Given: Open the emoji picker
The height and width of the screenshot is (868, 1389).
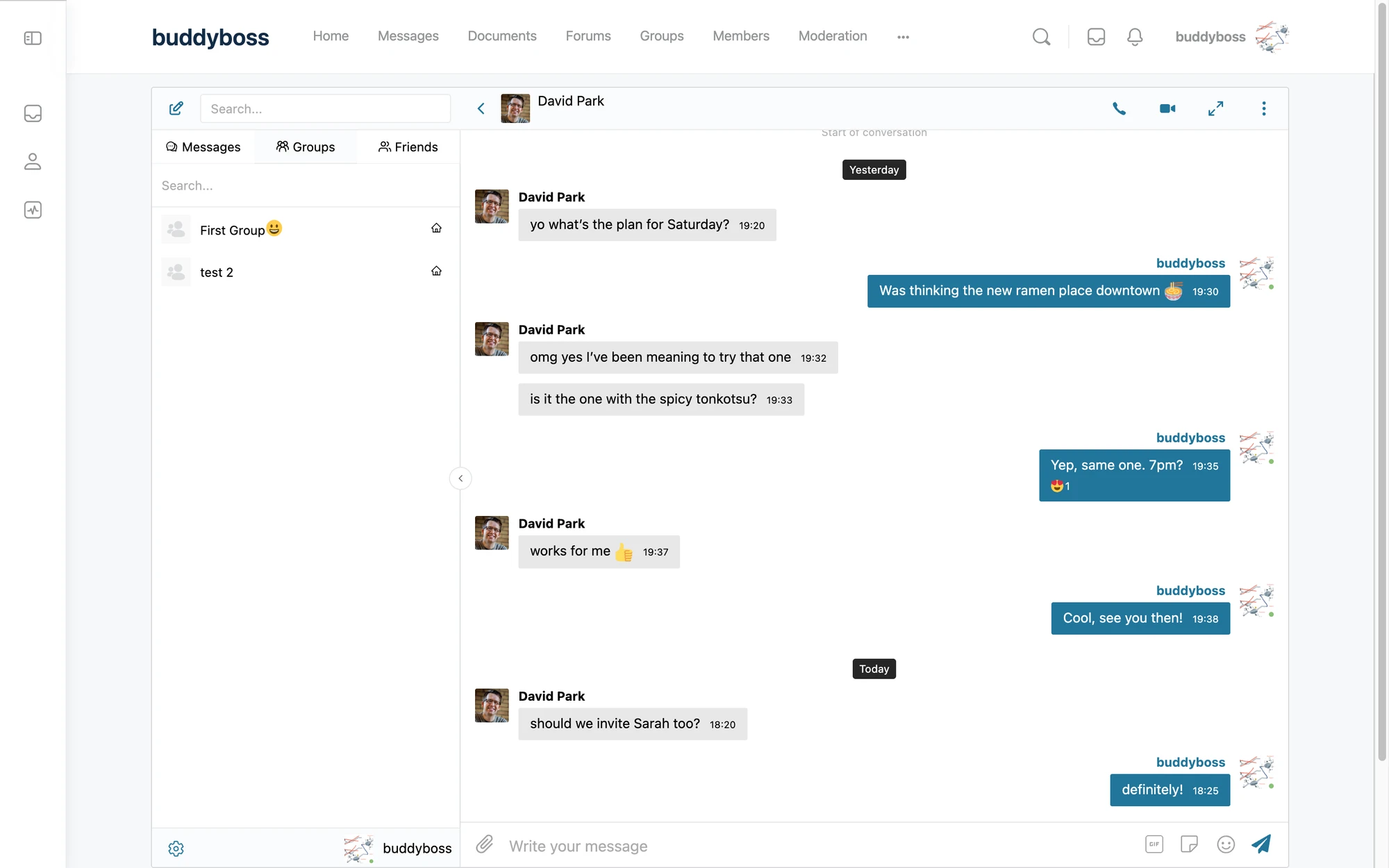Looking at the screenshot, I should 1226,844.
